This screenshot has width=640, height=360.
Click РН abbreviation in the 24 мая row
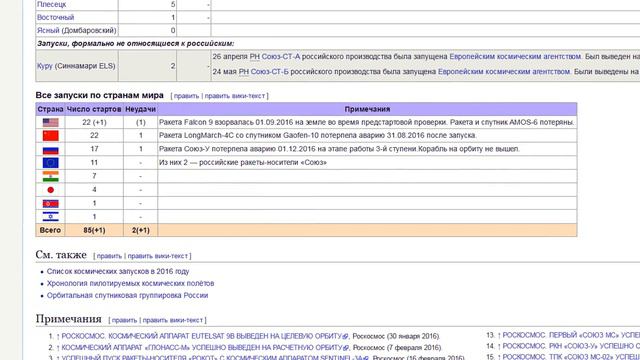[x=244, y=72]
